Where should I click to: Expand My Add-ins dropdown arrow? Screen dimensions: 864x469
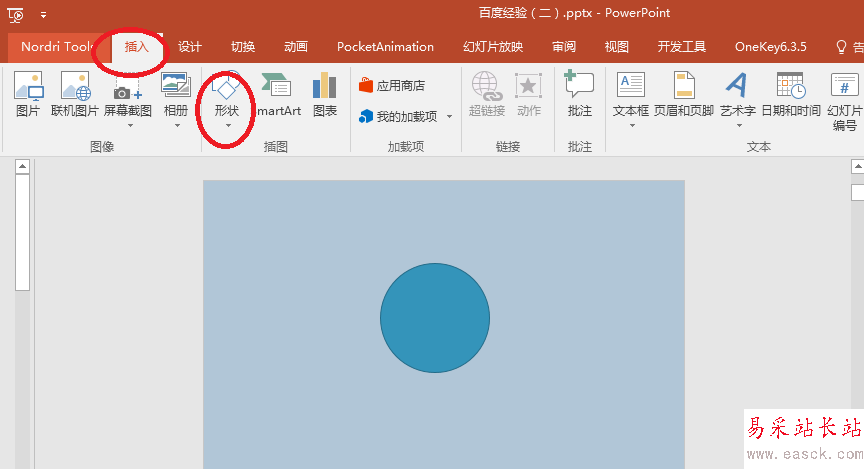449,117
